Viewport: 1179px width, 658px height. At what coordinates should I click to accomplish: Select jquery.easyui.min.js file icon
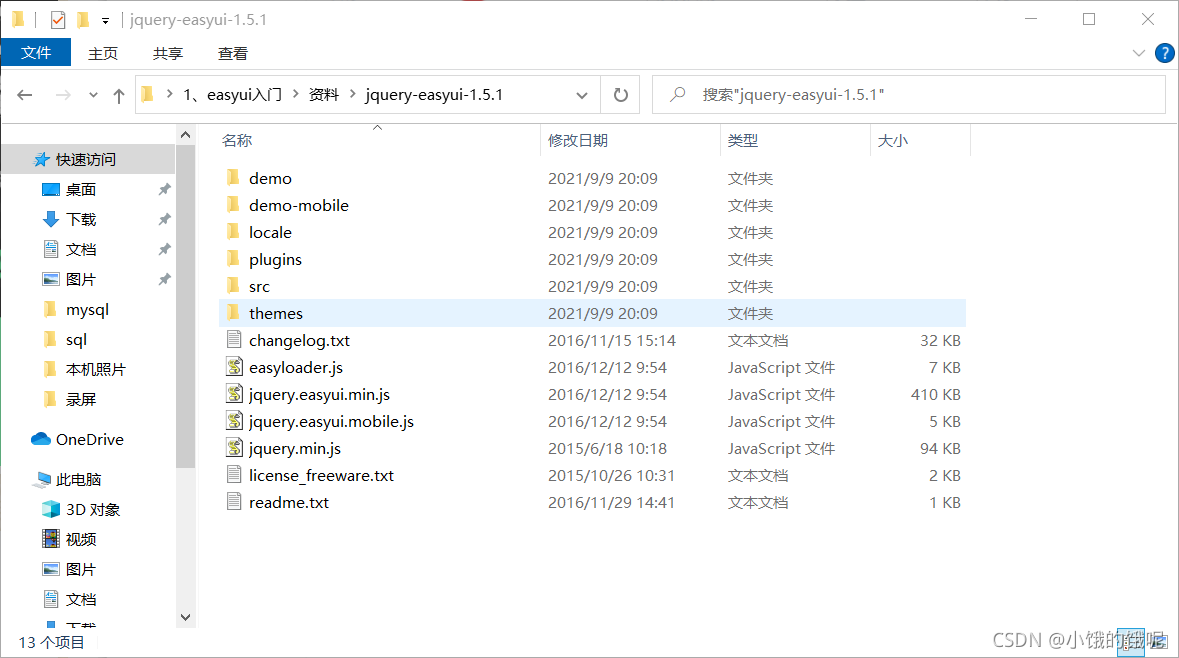click(x=234, y=393)
